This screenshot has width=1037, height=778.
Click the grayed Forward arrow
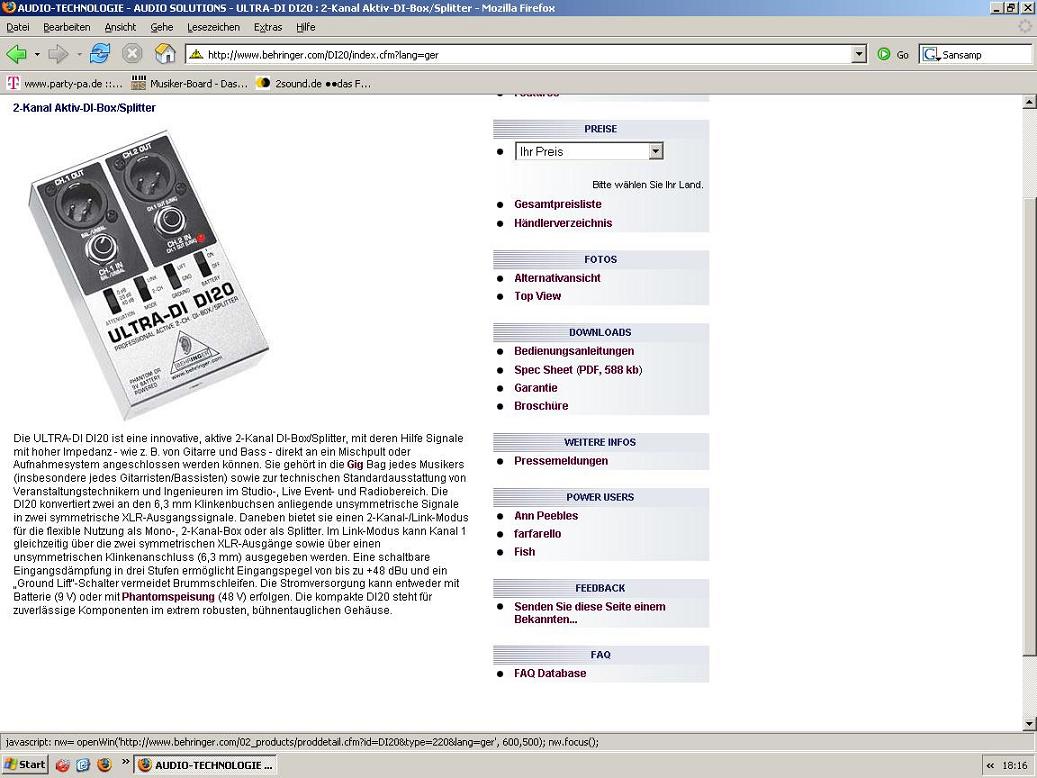coord(58,54)
